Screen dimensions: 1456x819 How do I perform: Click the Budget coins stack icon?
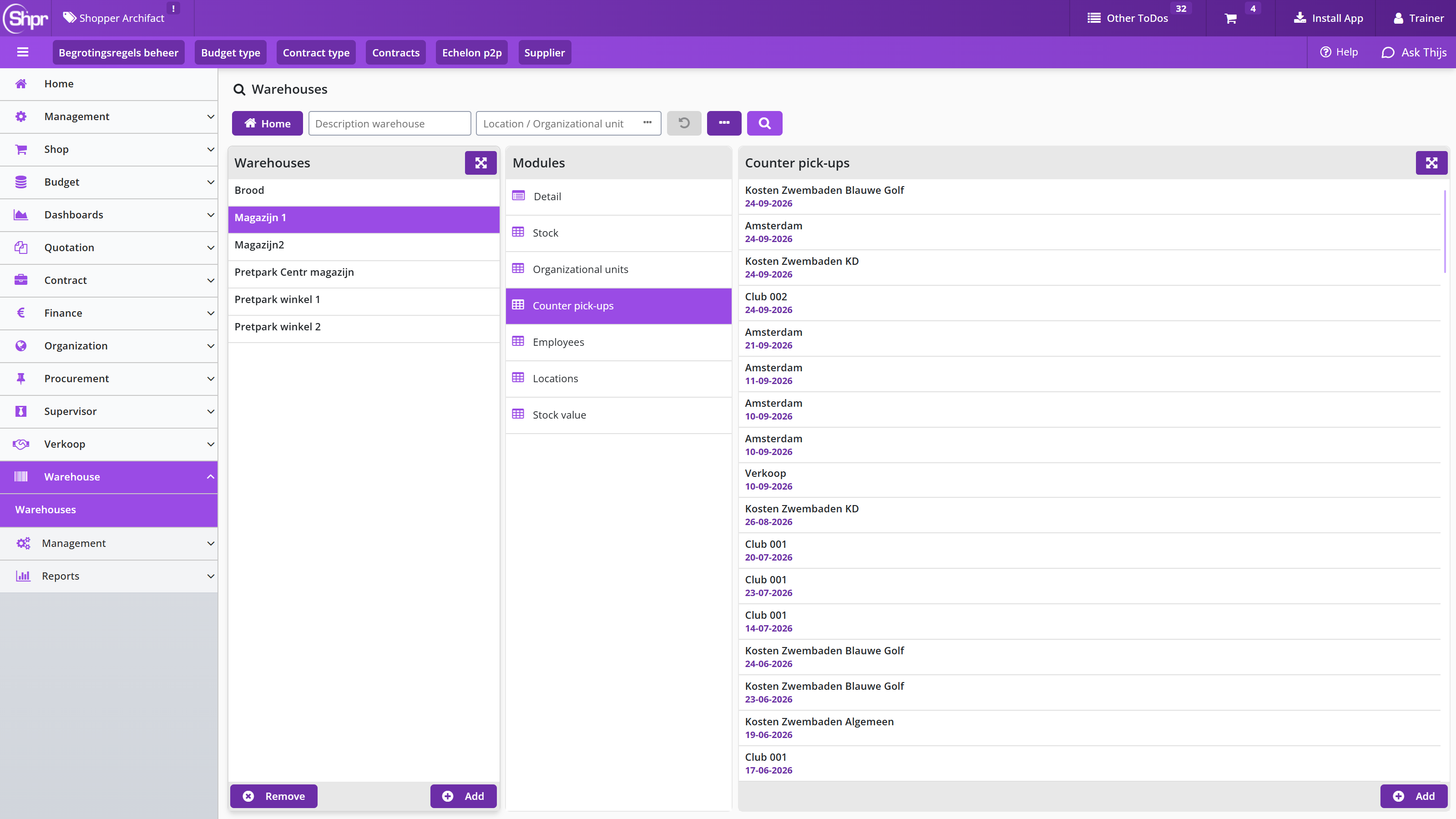tap(21, 182)
